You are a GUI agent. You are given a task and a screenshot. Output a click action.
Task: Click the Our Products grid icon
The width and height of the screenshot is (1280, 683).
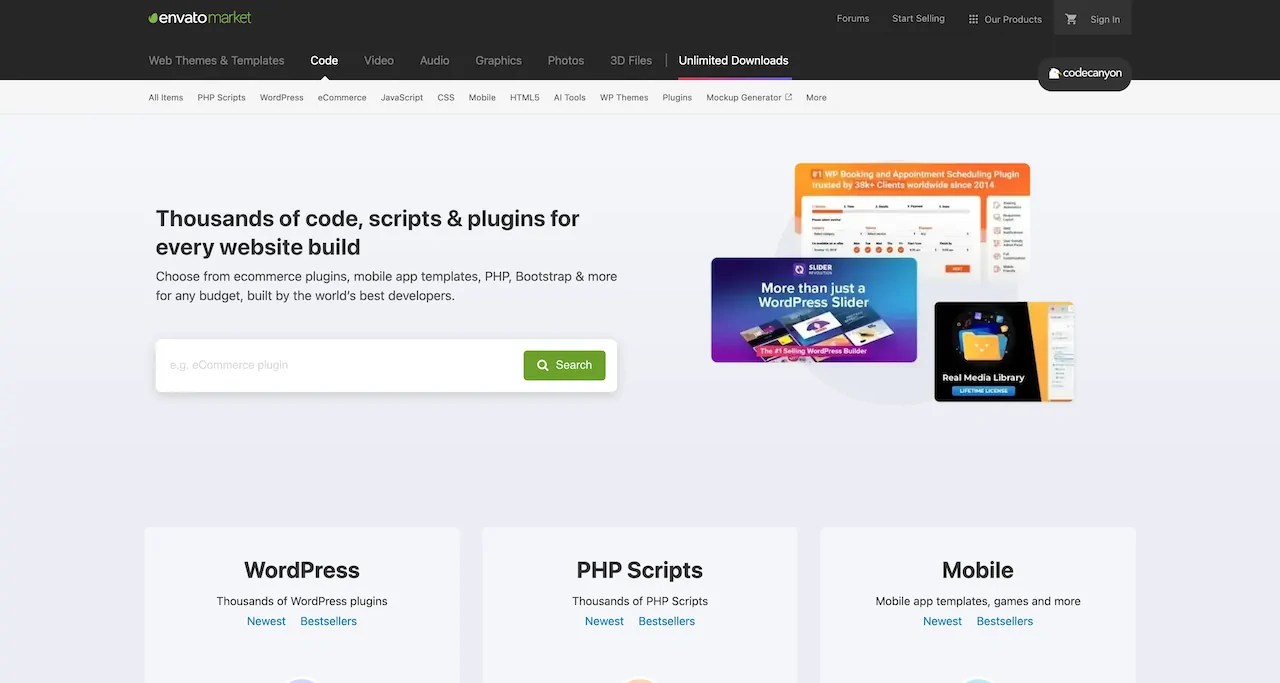pyautogui.click(x=973, y=19)
